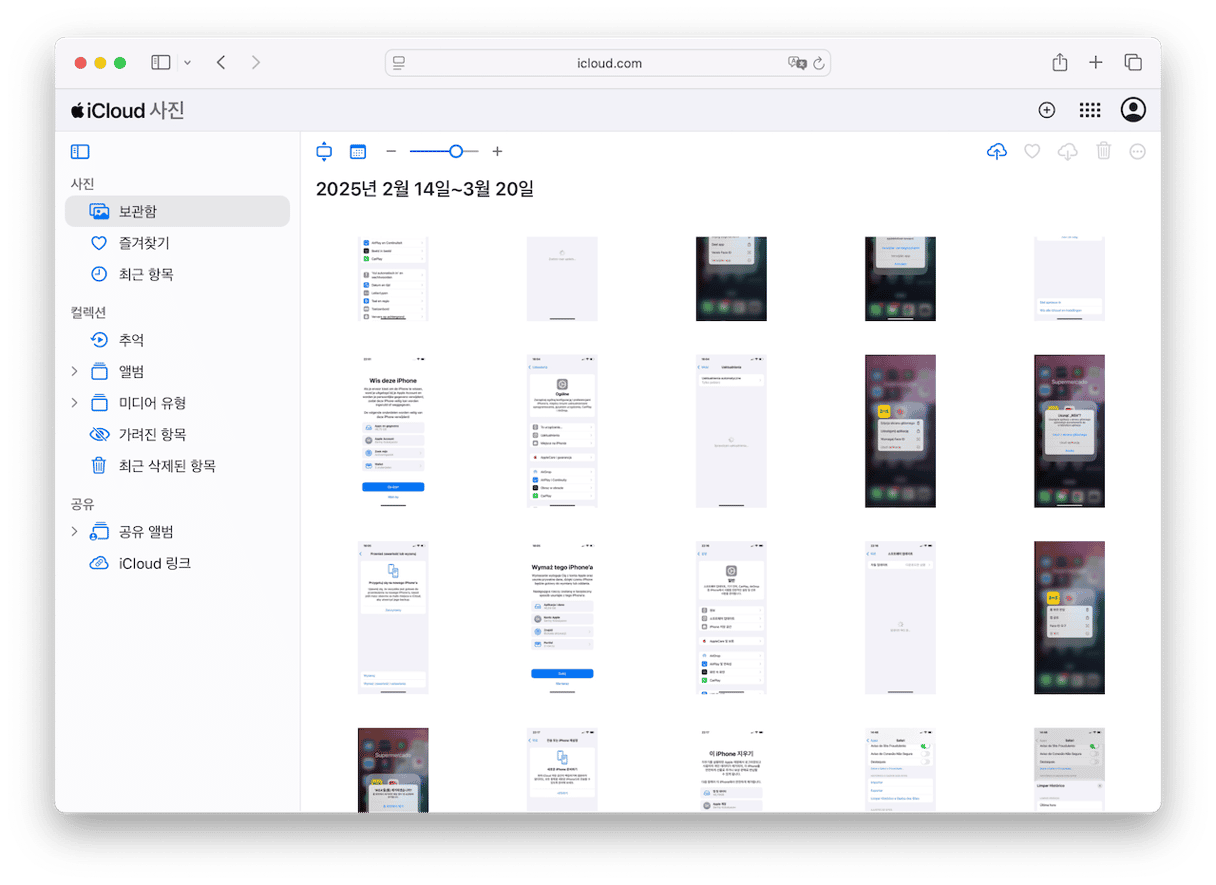Click the upload to iCloud icon
Screen dimensions: 1216x885
click(996, 152)
